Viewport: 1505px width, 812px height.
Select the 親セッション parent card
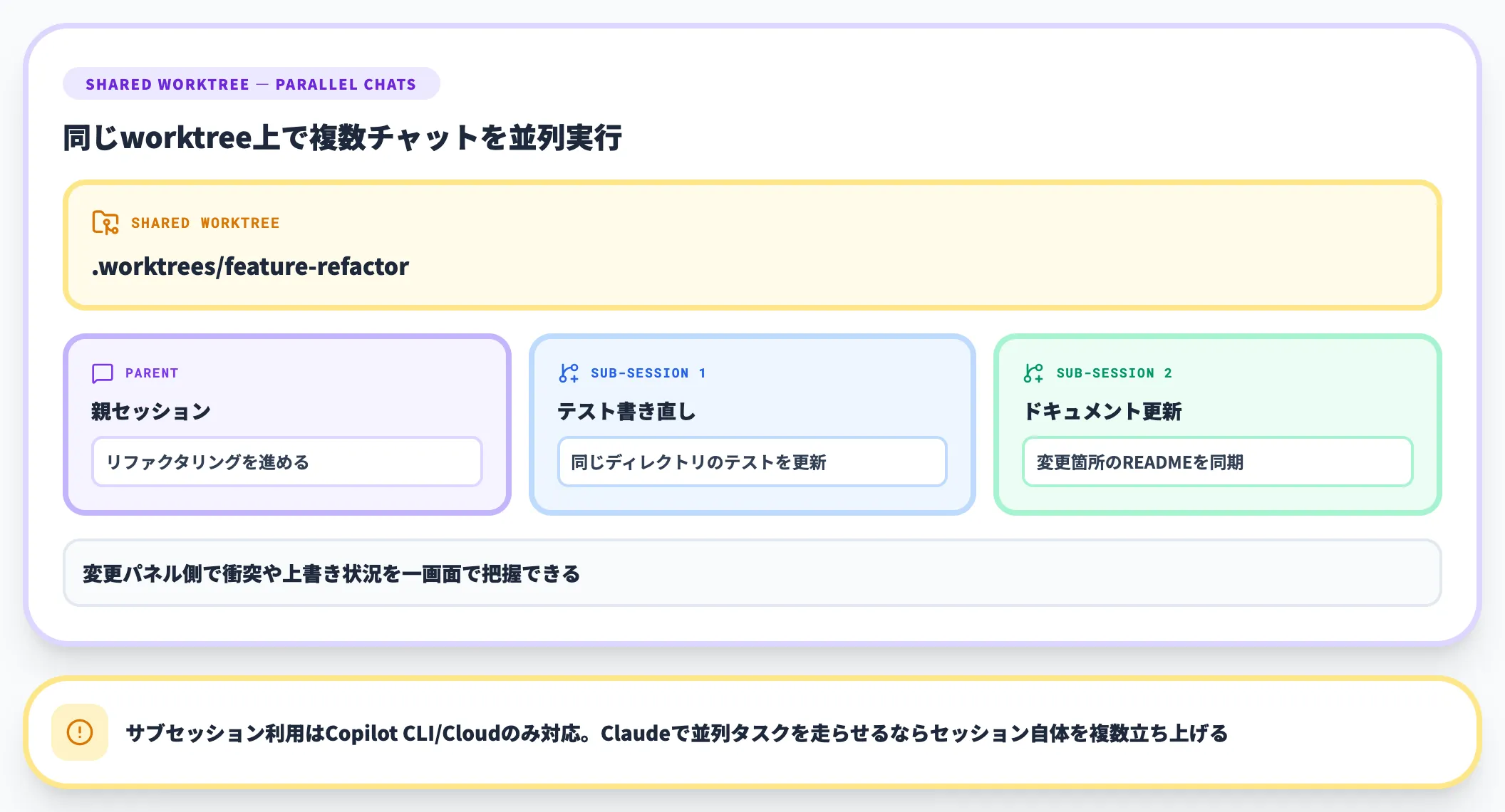(287, 425)
